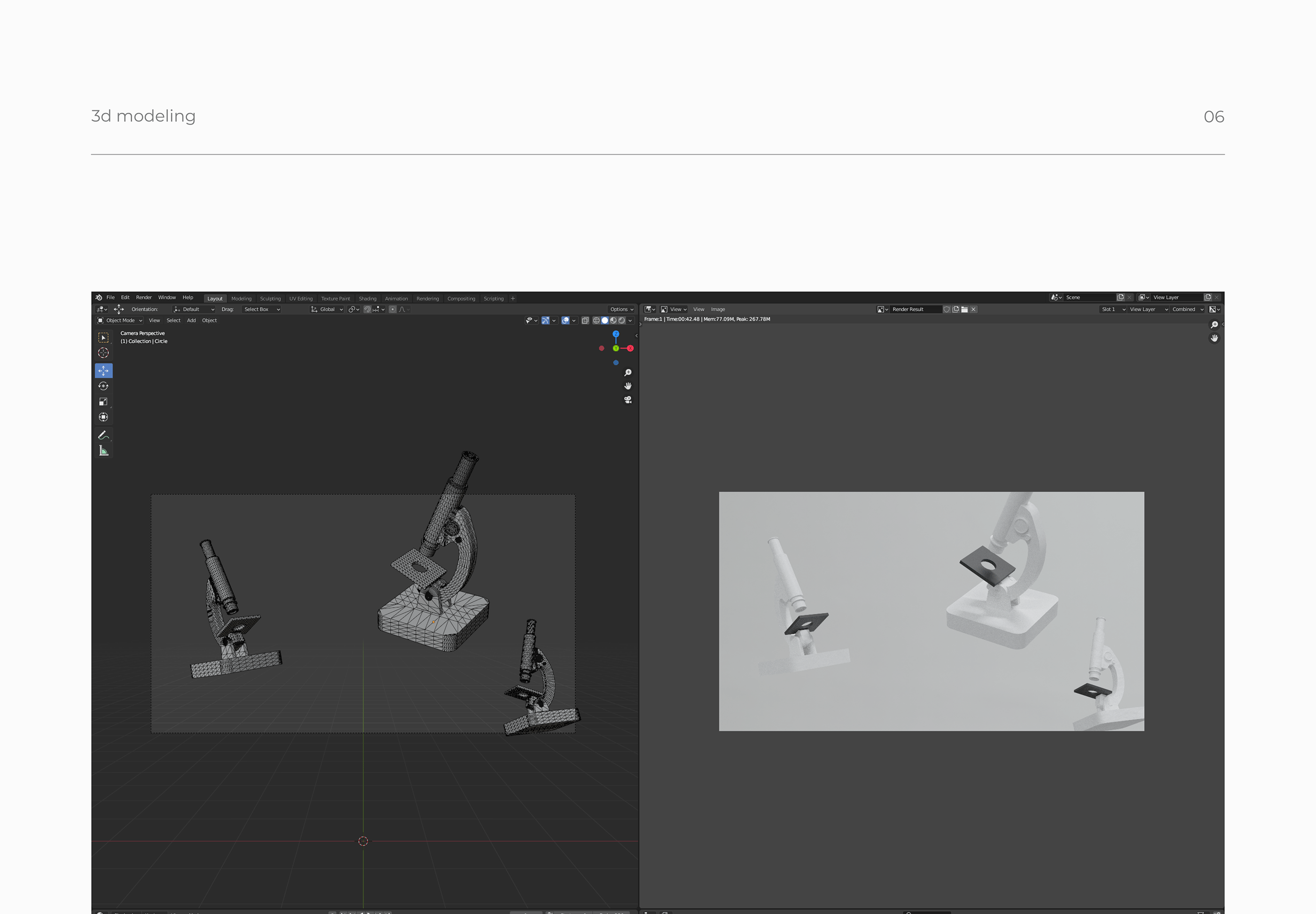Open the Object Mode dropdown

(120, 321)
